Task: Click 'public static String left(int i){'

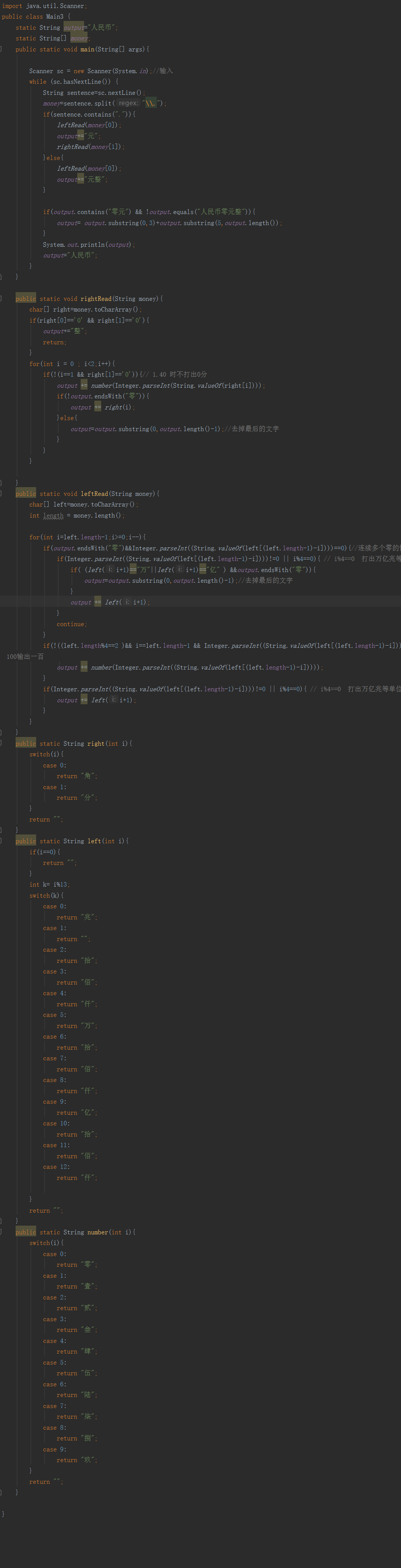Action: click(x=72, y=841)
